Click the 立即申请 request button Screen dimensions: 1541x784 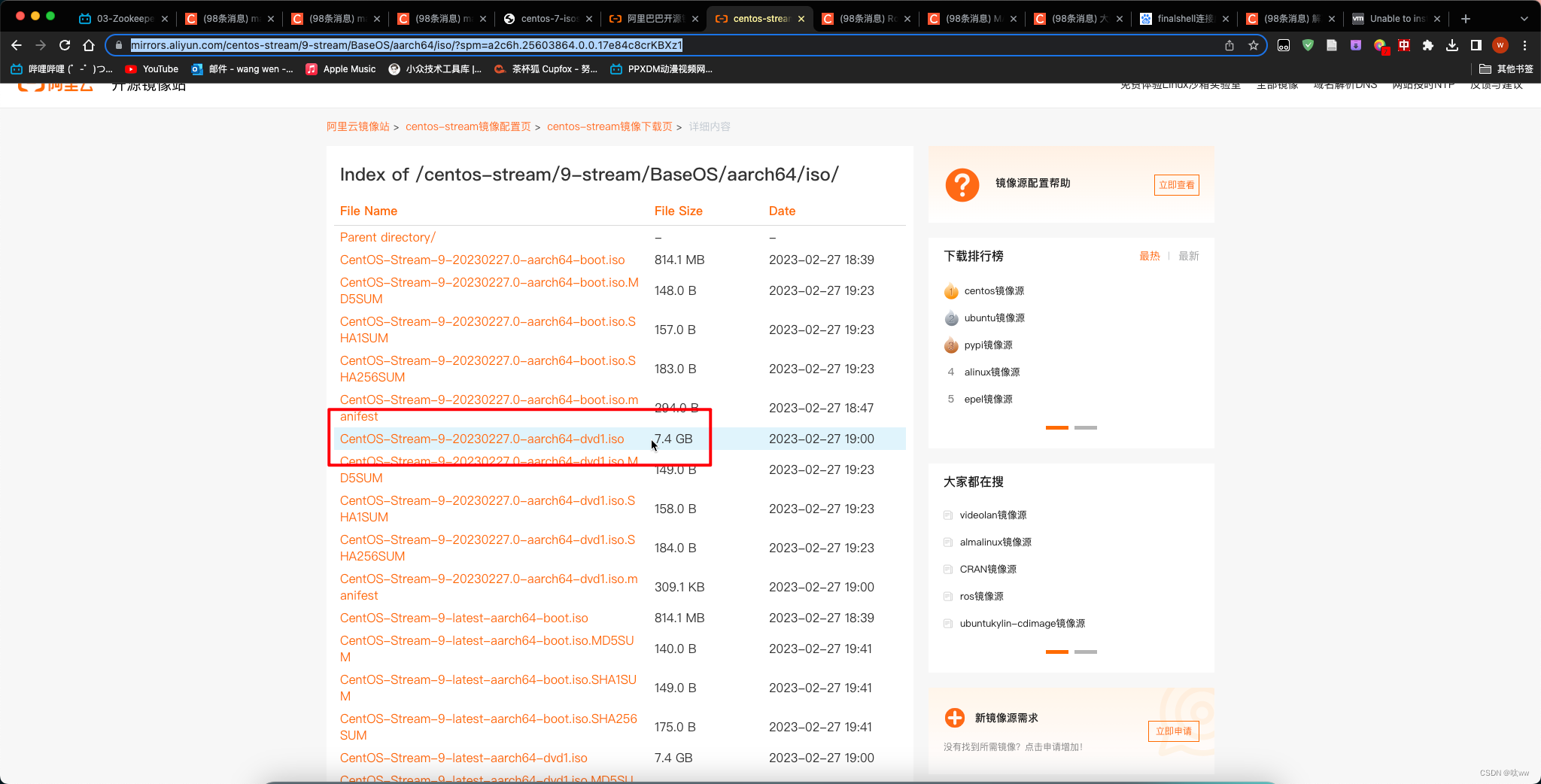click(1173, 731)
